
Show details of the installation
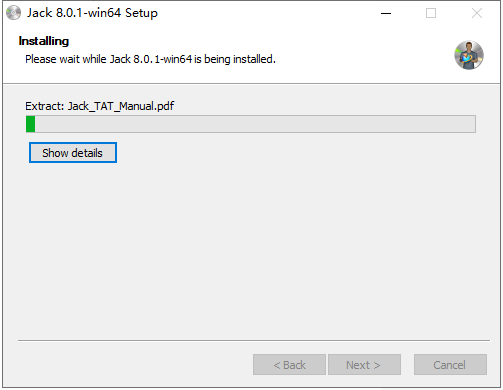pyautogui.click(x=73, y=153)
